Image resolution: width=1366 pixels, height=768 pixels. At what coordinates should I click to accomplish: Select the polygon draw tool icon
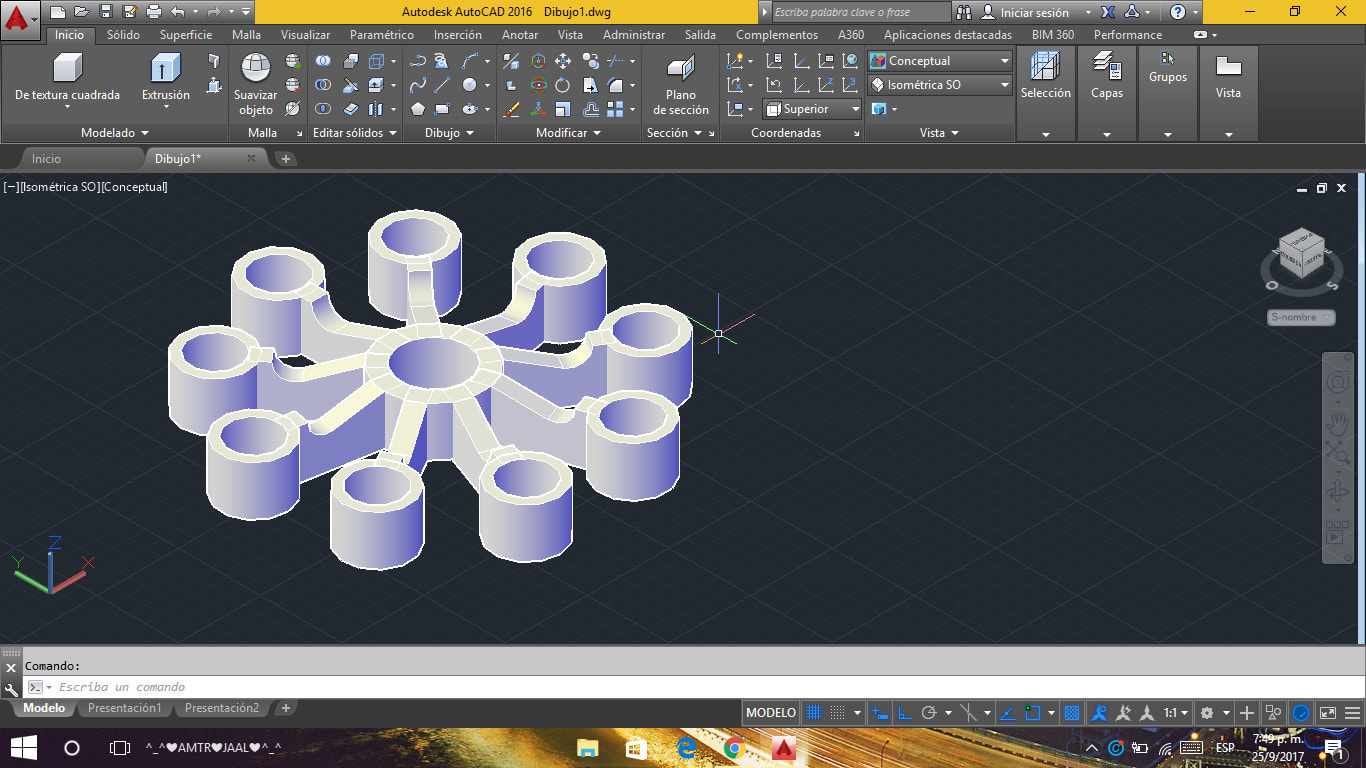417,109
